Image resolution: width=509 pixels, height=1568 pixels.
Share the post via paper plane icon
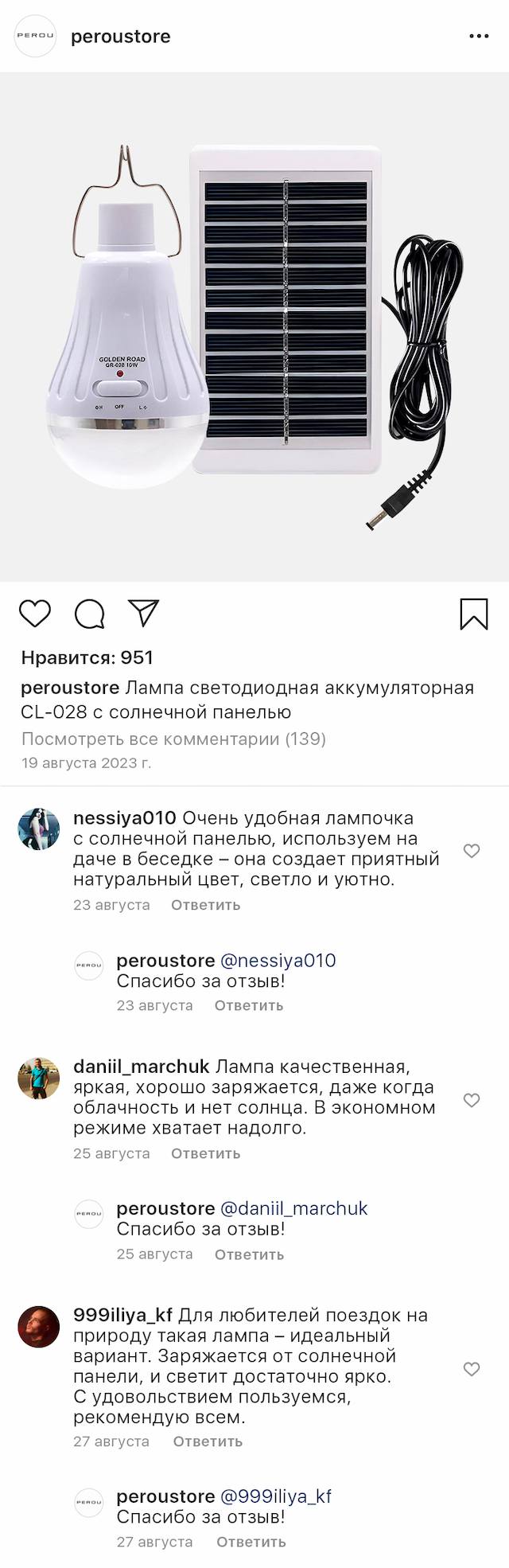[144, 613]
